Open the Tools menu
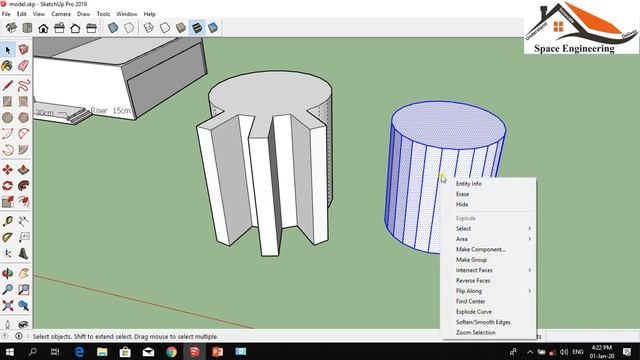This screenshot has width=640, height=360. (x=103, y=14)
